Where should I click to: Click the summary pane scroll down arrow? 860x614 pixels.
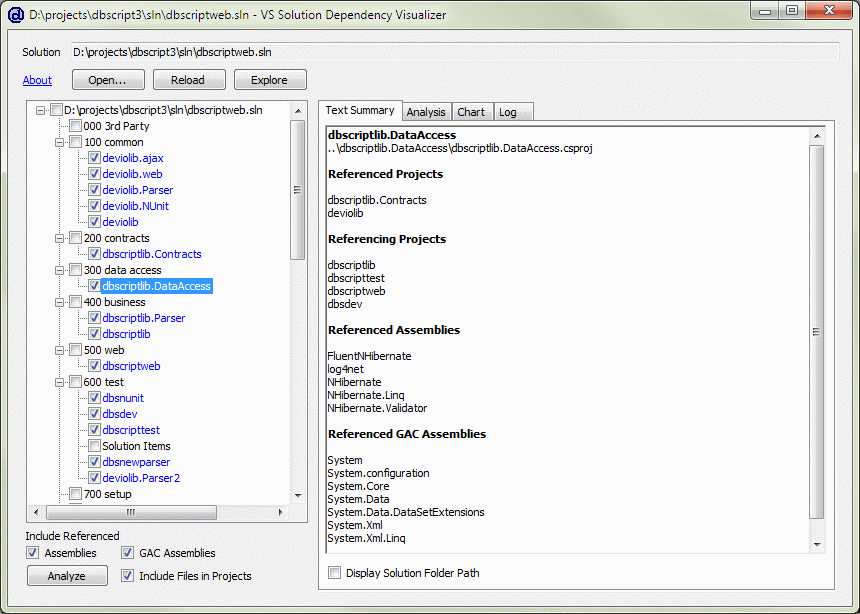pos(817,544)
